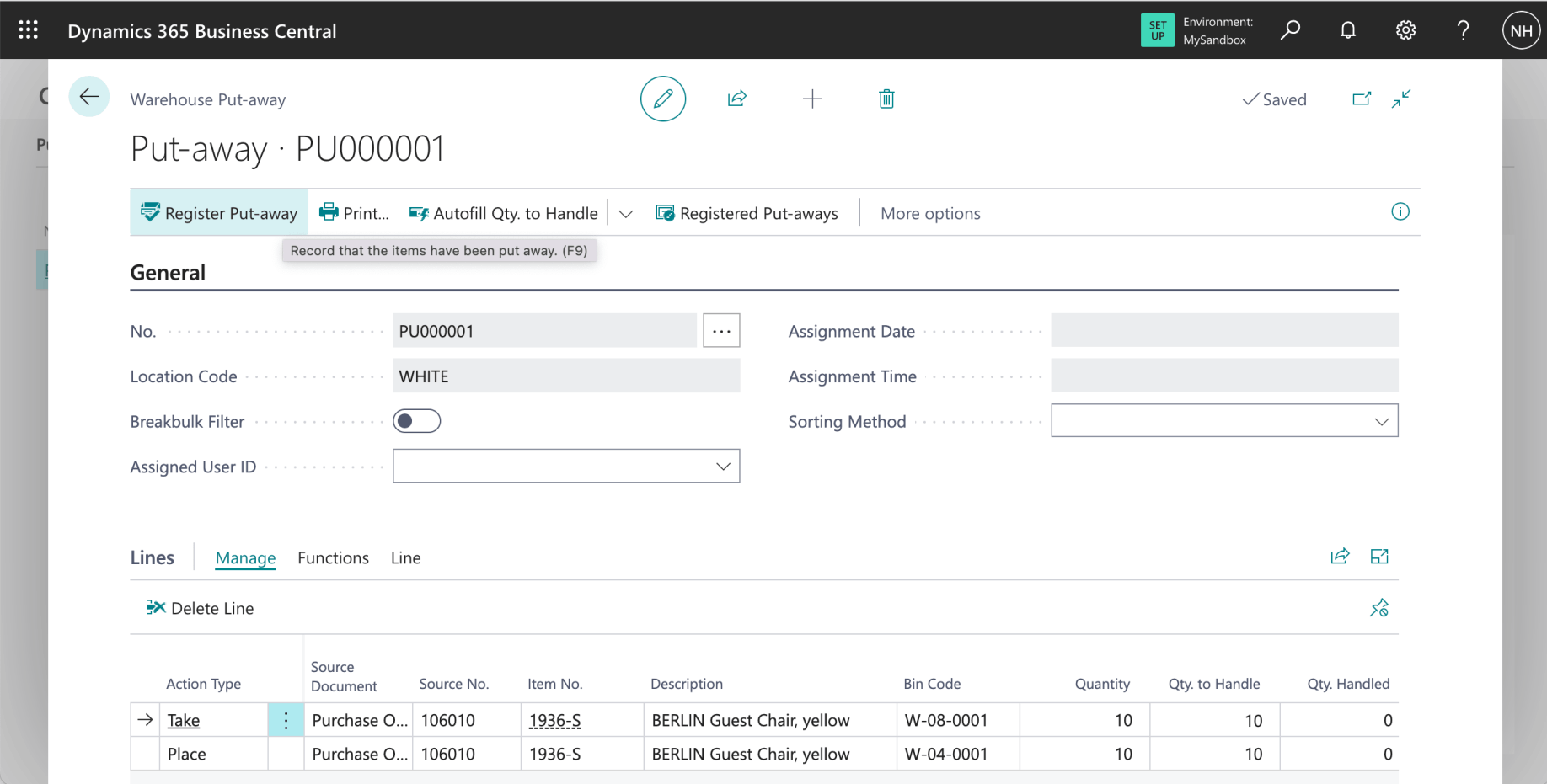Click Delete Line in Lines section
The height and width of the screenshot is (784, 1547).
click(201, 608)
